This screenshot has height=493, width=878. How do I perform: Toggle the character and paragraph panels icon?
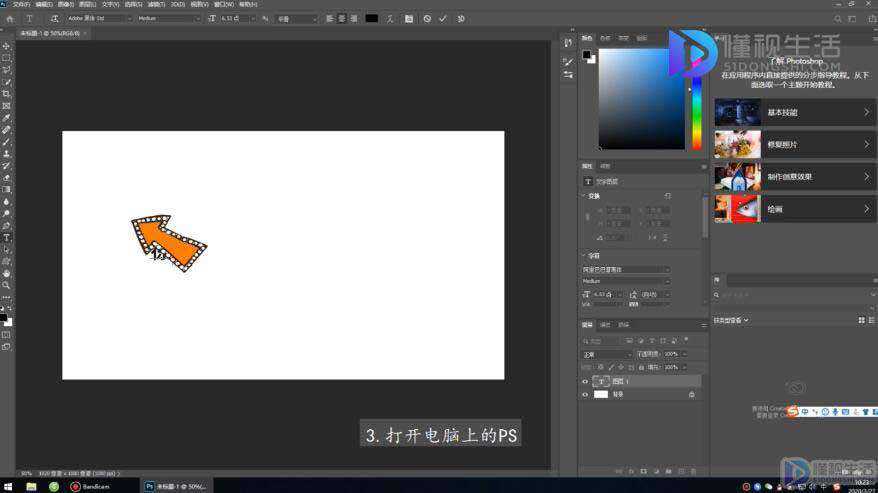coord(409,18)
